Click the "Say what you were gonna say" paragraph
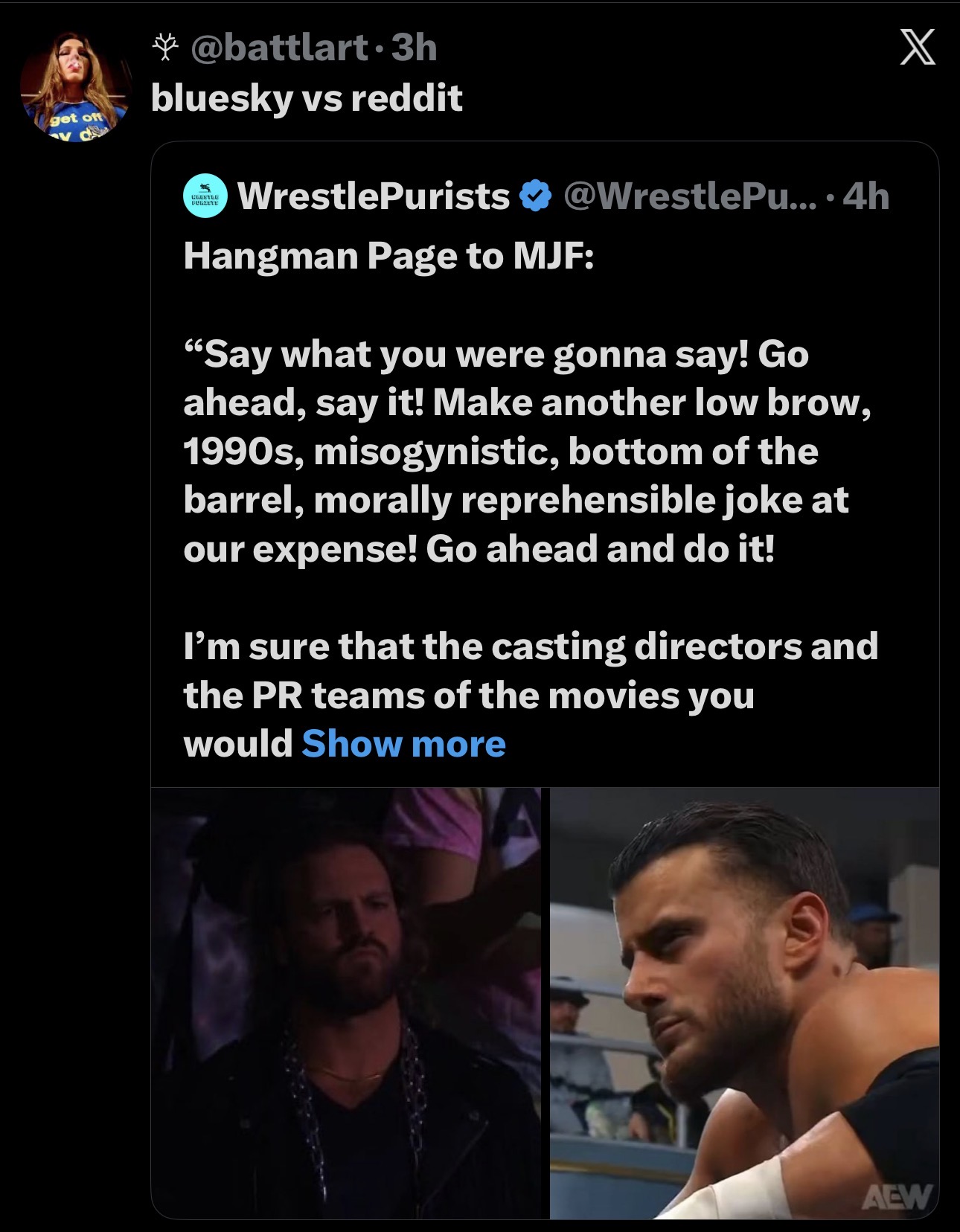 521,451
